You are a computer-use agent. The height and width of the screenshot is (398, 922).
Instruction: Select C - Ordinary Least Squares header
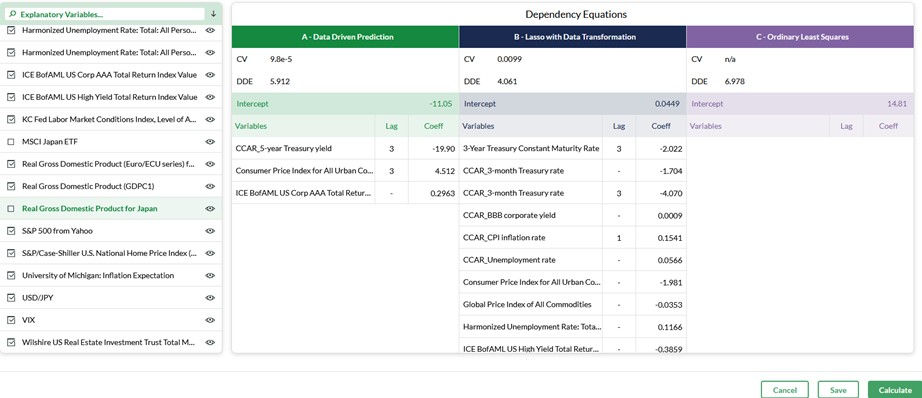(x=800, y=36)
